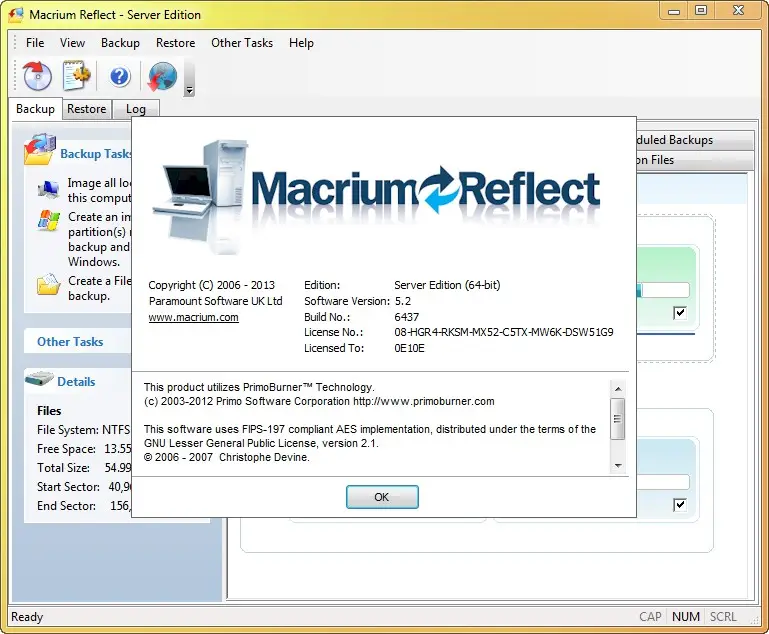769x634 pixels.
Task: Open the Restore menu
Action: coord(176,43)
